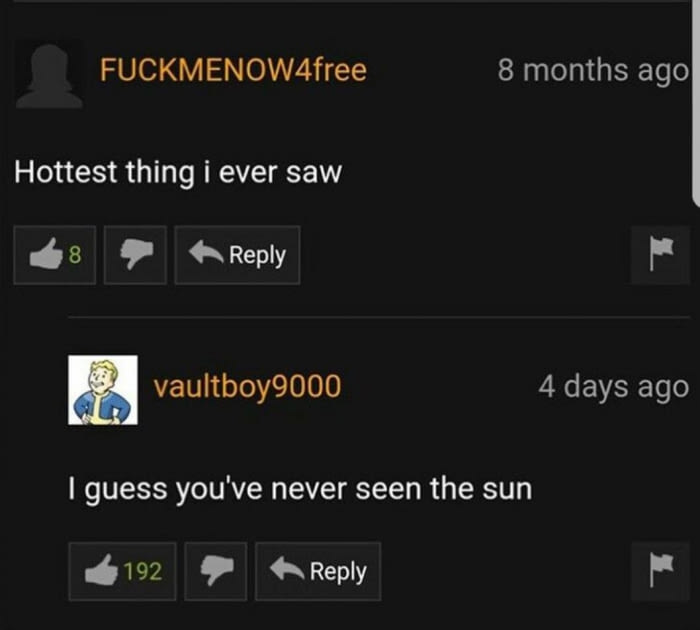This screenshot has width=700, height=630.
Task: Reply to the top-level comment
Action: [x=238, y=255]
